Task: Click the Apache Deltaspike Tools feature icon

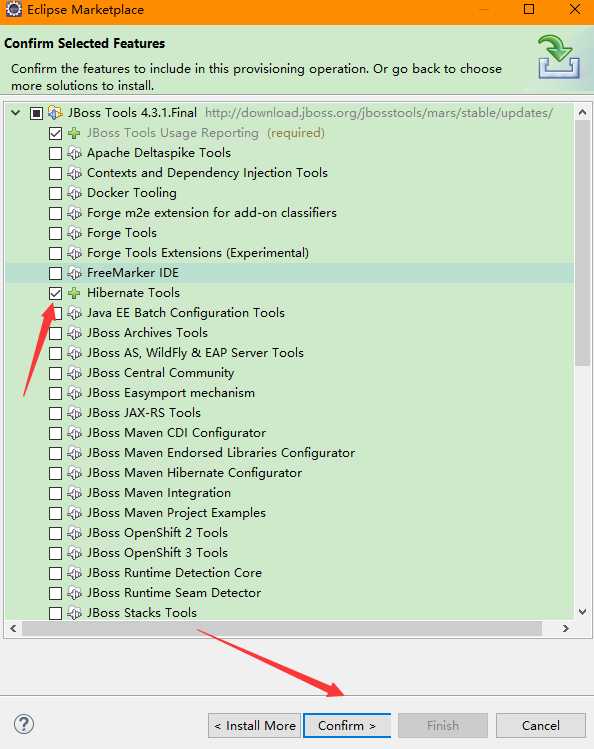Action: click(x=74, y=153)
